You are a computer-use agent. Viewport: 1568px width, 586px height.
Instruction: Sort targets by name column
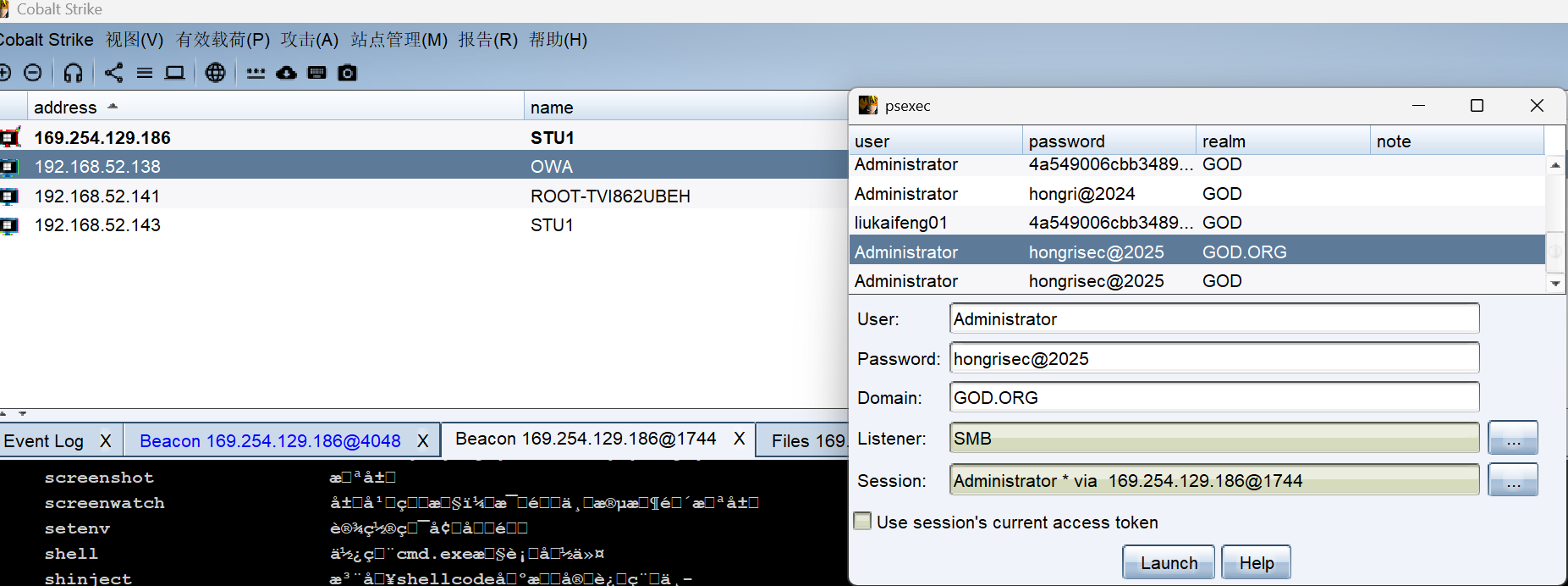pyautogui.click(x=685, y=108)
